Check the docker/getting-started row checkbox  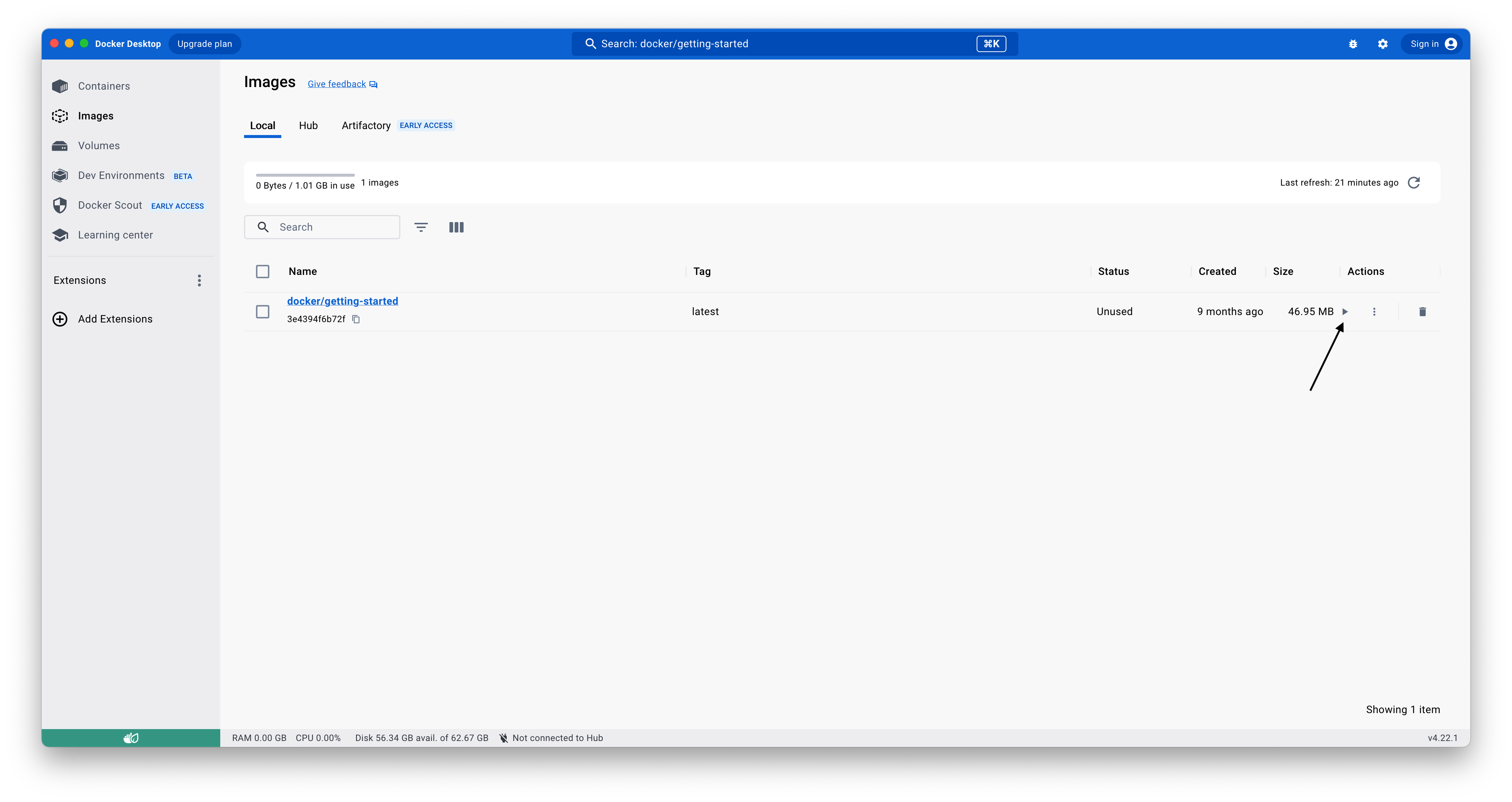262,311
